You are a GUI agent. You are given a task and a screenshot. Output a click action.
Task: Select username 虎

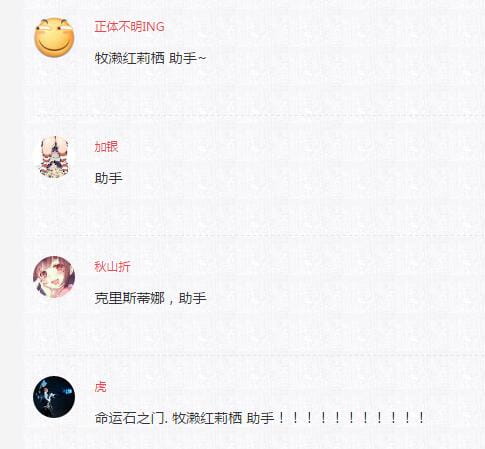pyautogui.click(x=100, y=387)
